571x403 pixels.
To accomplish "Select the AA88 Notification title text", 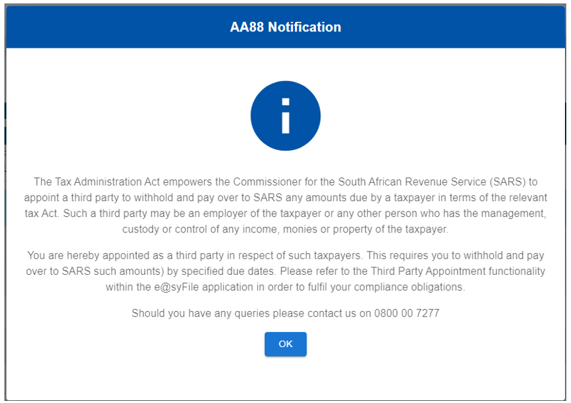I will coord(286,27).
